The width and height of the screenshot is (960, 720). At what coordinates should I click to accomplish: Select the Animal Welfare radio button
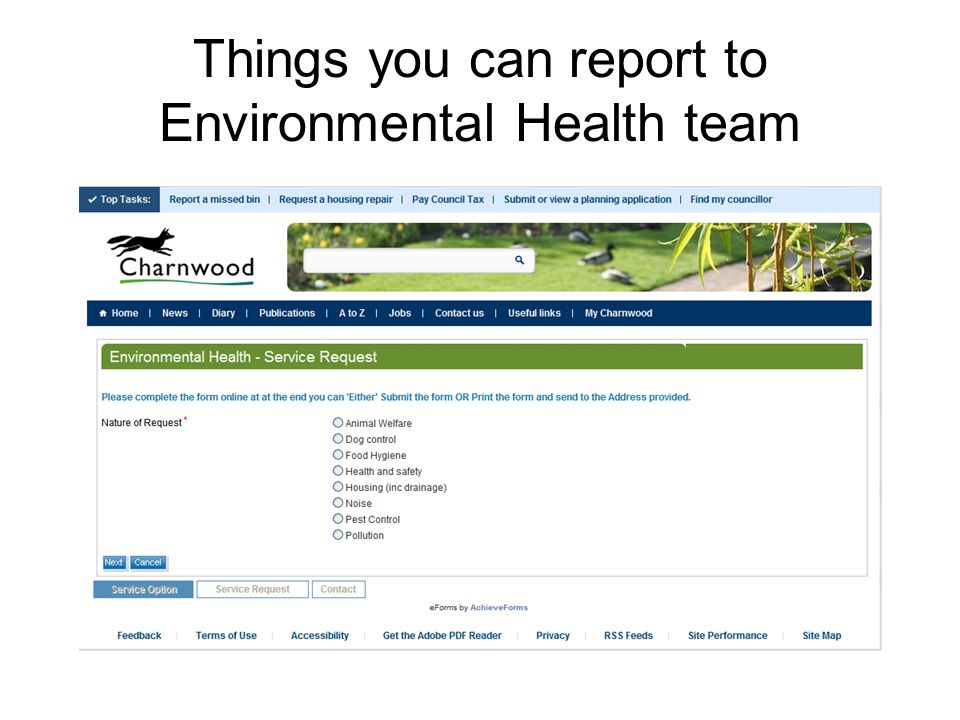coord(338,422)
